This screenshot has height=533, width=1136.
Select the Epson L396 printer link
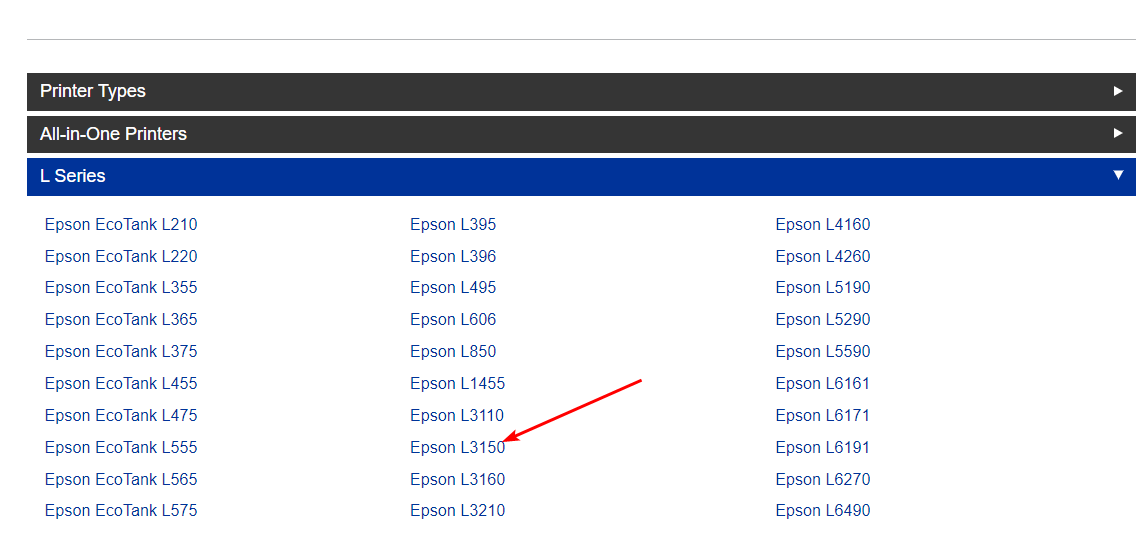pyautogui.click(x=453, y=256)
